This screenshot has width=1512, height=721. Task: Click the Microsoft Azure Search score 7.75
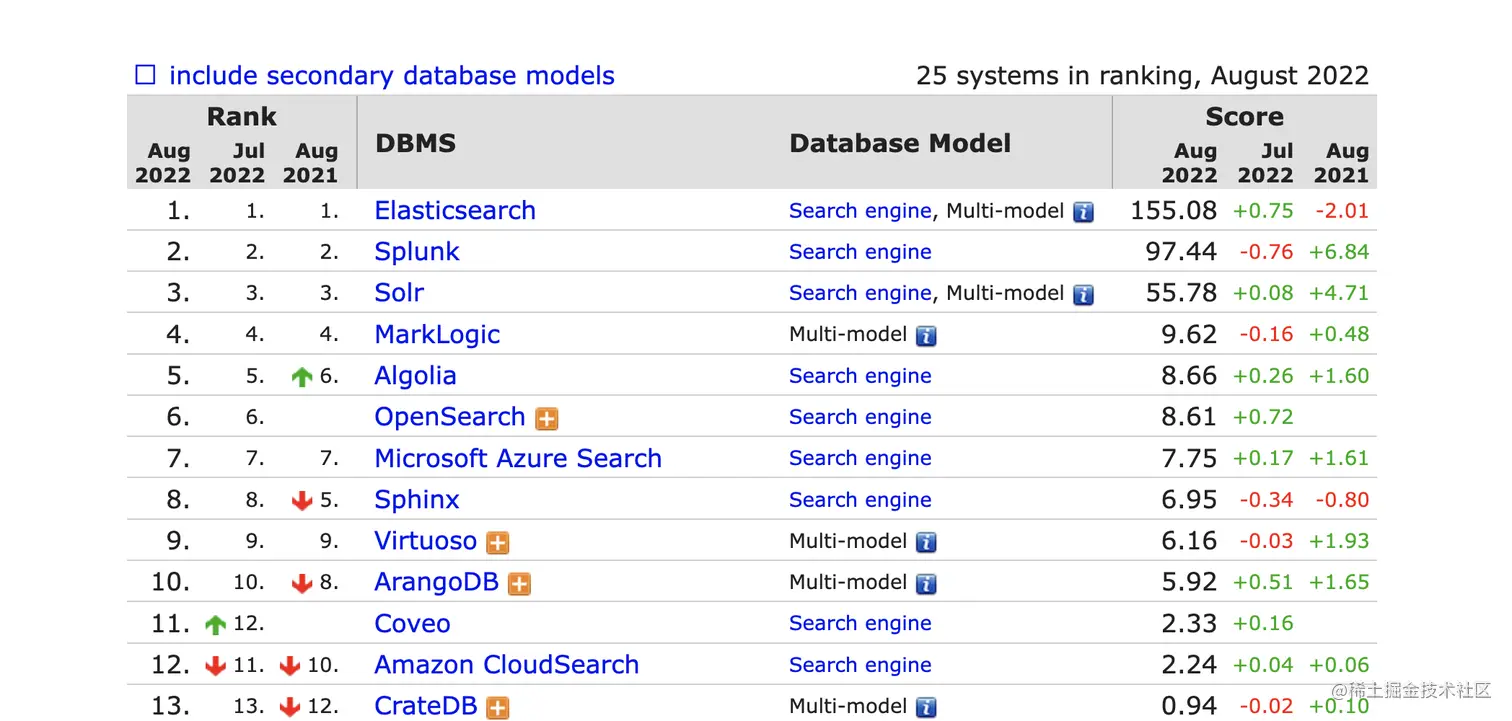tap(1190, 459)
